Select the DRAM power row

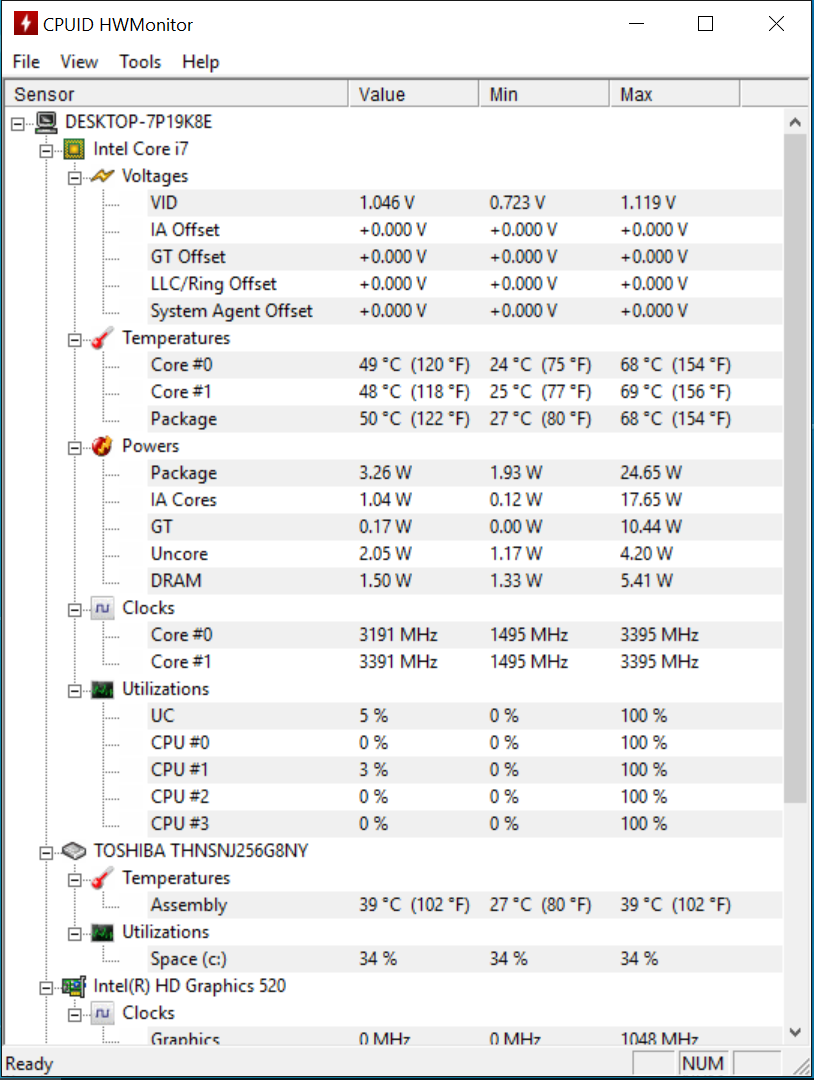point(466,581)
